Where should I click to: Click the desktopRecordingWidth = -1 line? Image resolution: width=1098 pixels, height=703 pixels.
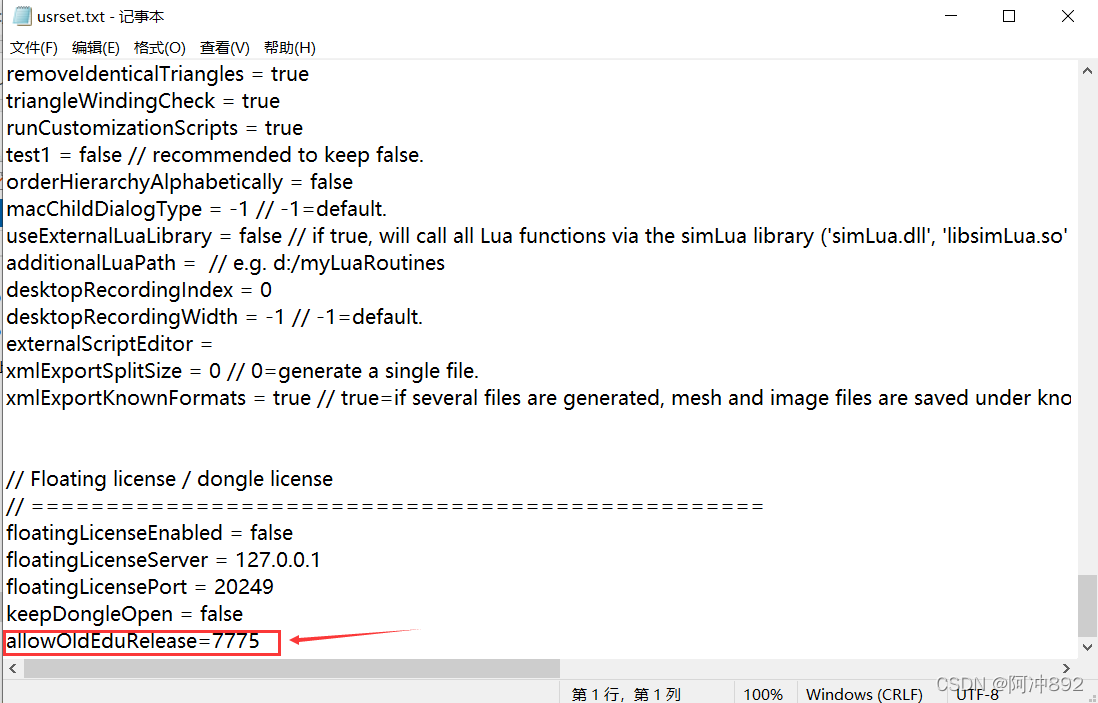[214, 317]
